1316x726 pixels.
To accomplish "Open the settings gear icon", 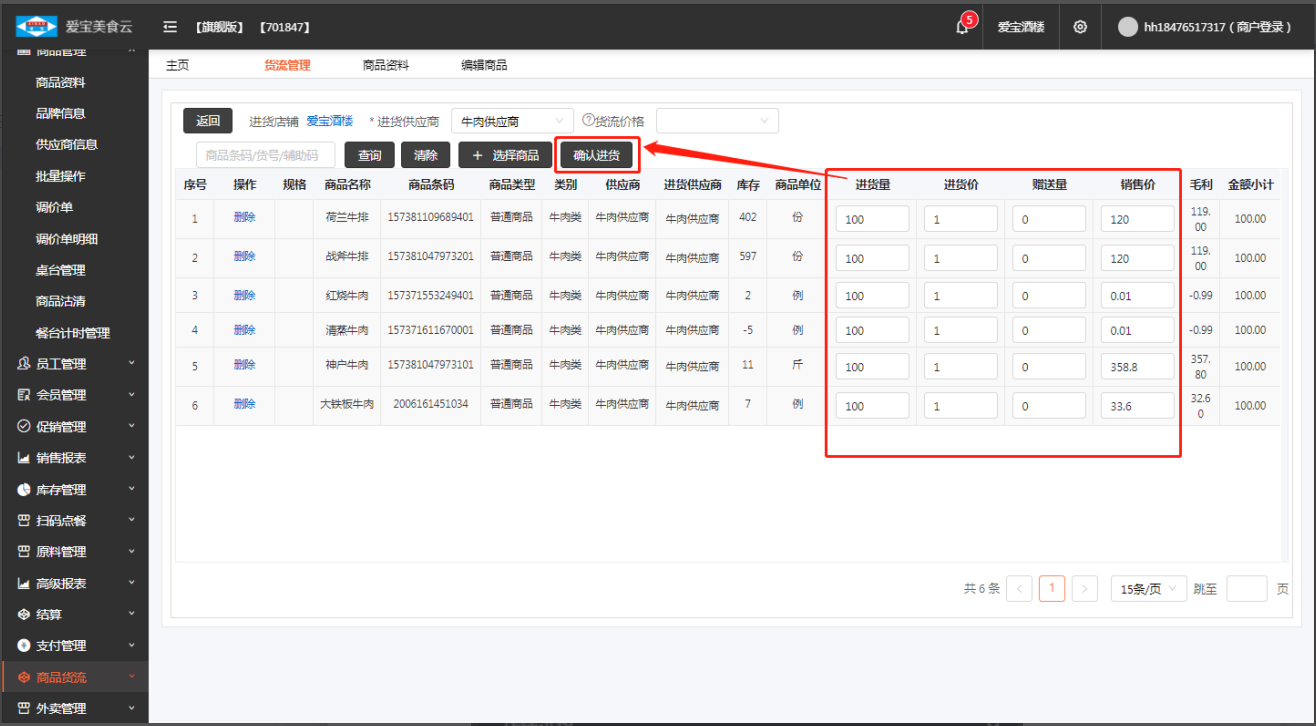I will click(1080, 27).
